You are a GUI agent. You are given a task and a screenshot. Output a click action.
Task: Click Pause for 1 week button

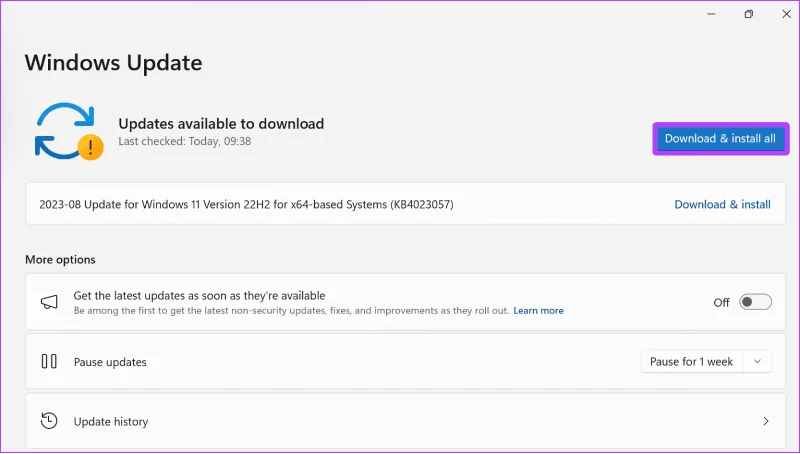tap(691, 362)
